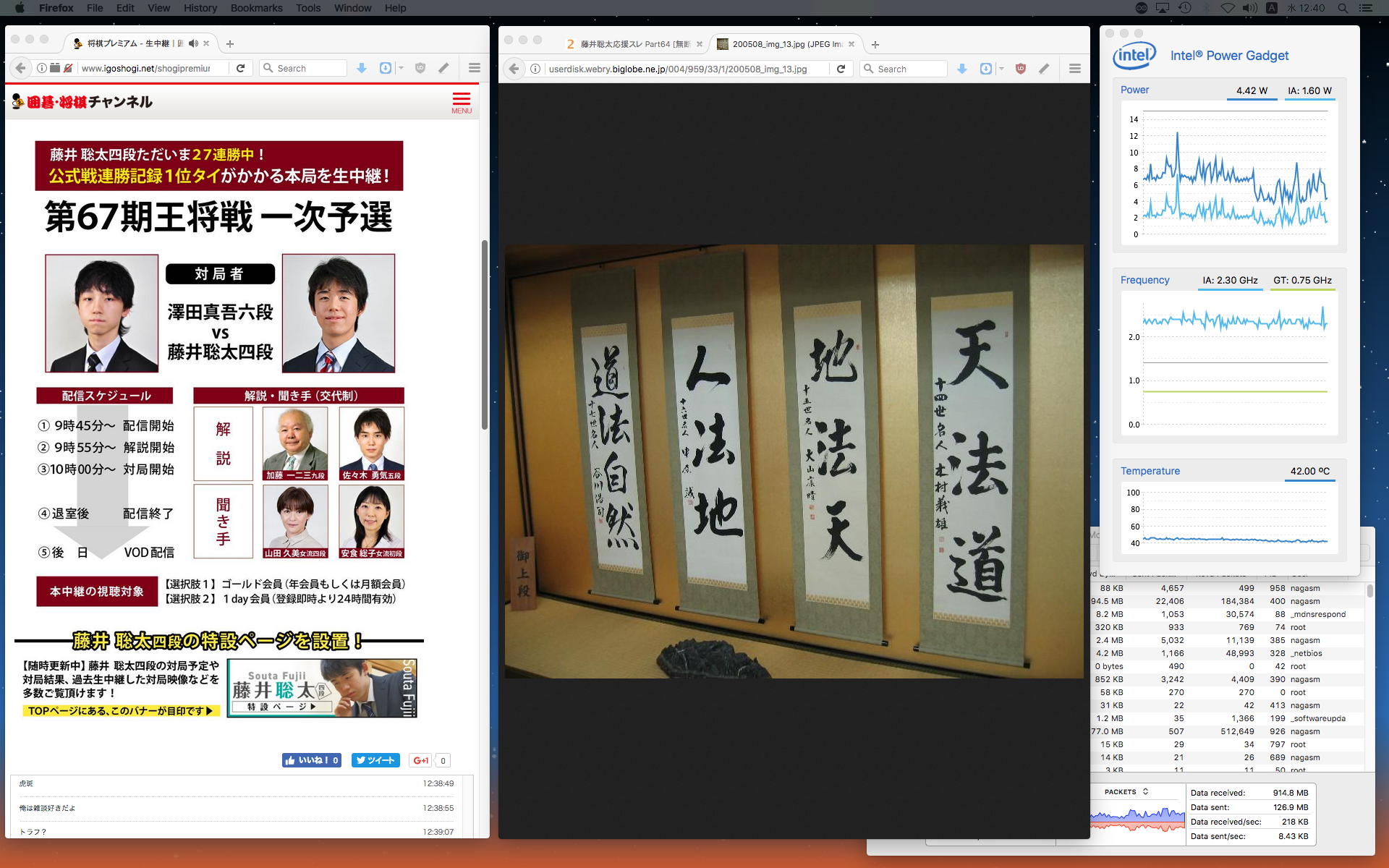Click the site info icon for userdisk.webry URL

click(535, 69)
